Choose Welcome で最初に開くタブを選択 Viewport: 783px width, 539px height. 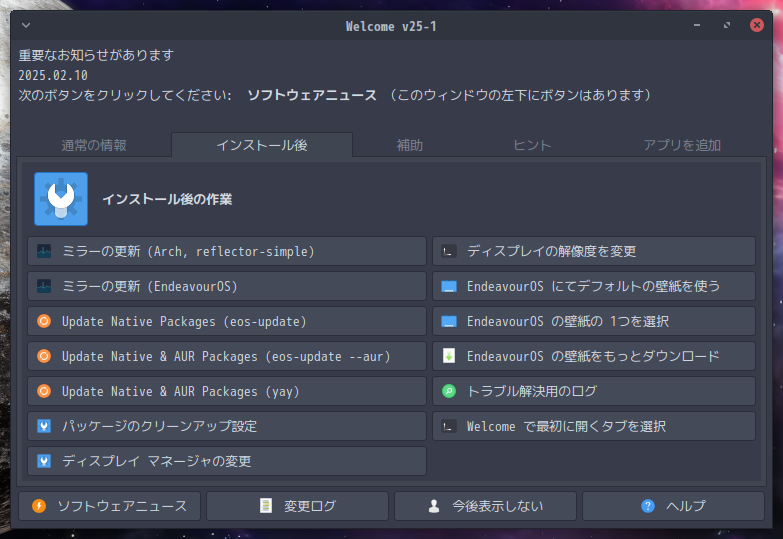[x=594, y=426]
